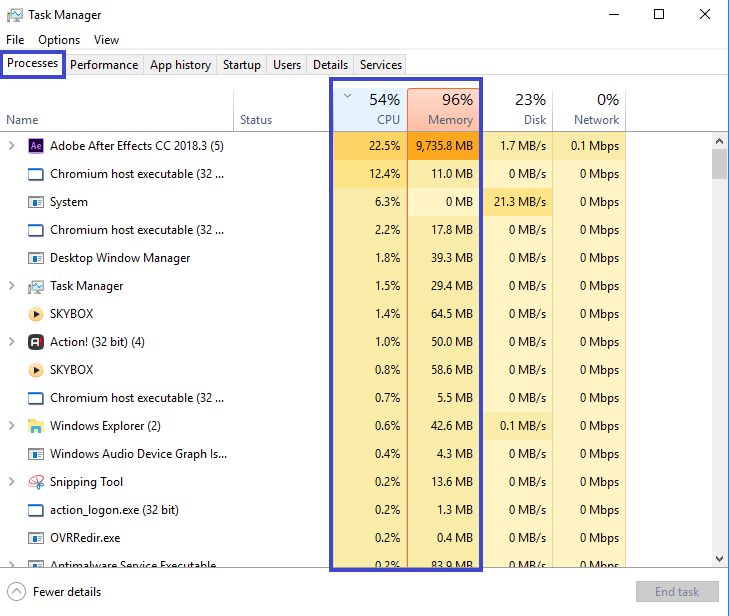Screen dimensions: 729x616
Task: Click the Windows Audio Device Graph icon
Action: pos(36,454)
